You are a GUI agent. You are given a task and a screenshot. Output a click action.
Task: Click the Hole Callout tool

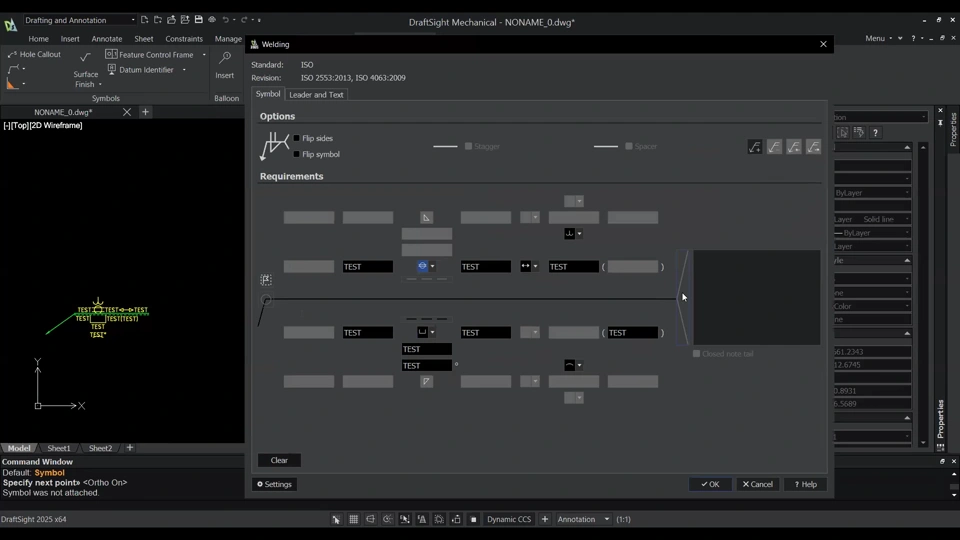click(34, 55)
